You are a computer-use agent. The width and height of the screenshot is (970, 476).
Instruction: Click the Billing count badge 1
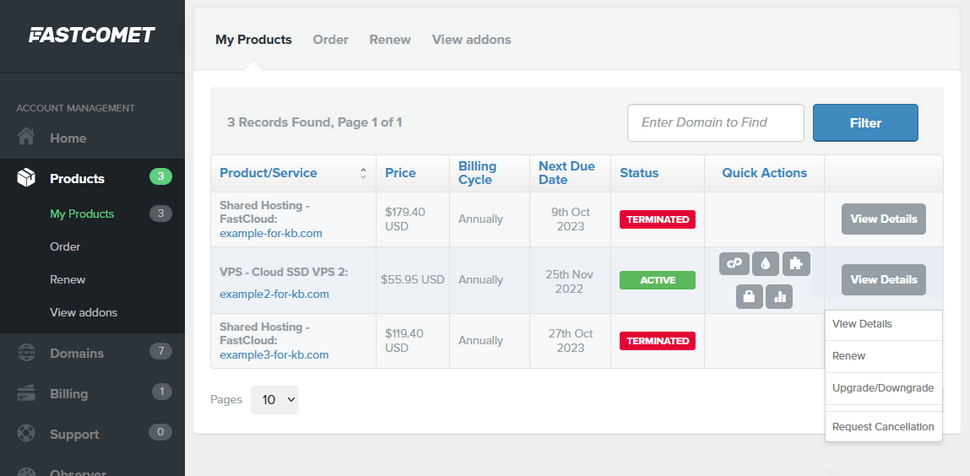pos(162,391)
